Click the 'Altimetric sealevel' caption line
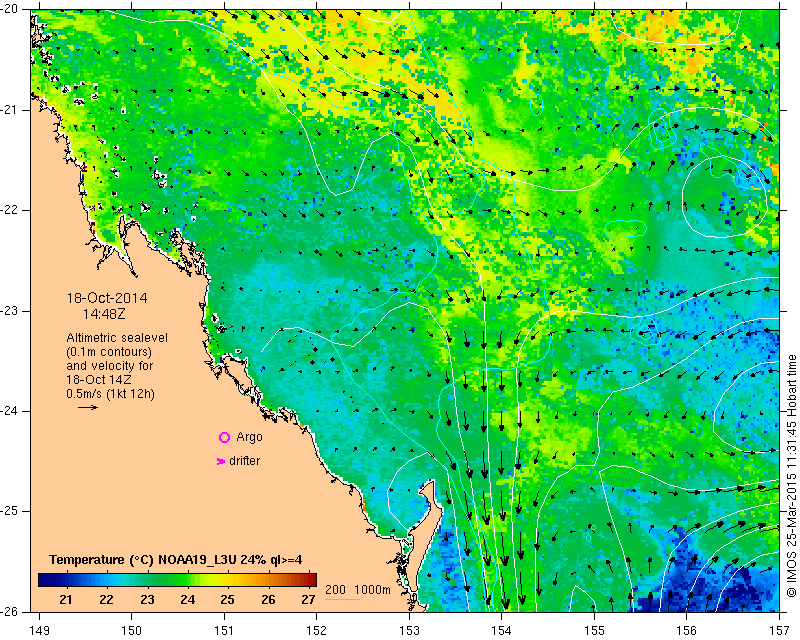800x640 pixels. [x=117, y=338]
